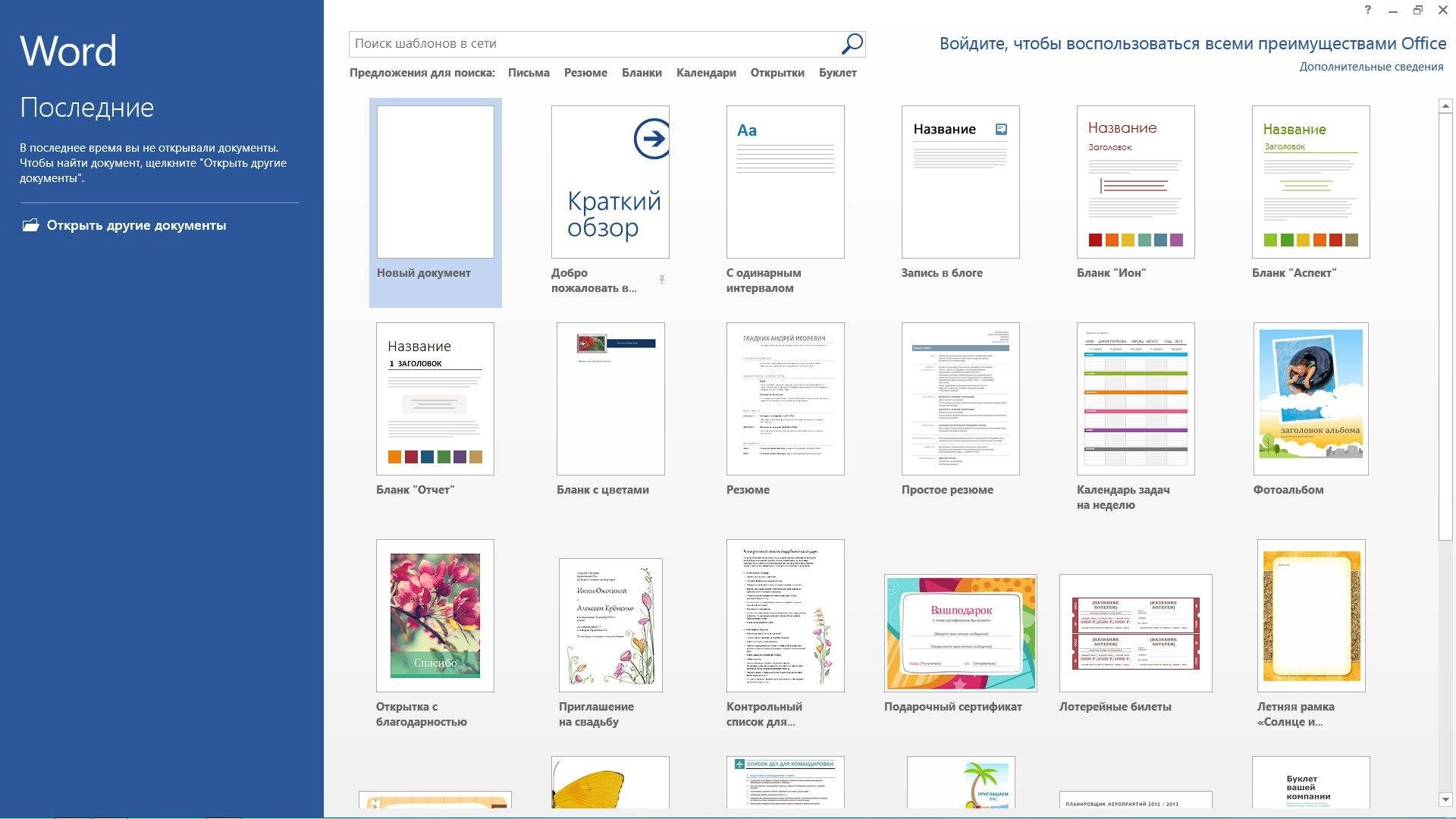Click sign-in prompt 'Войдите, чтобы воспользоваться...'
Viewport: 1456px width, 819px height.
pos(1193,43)
